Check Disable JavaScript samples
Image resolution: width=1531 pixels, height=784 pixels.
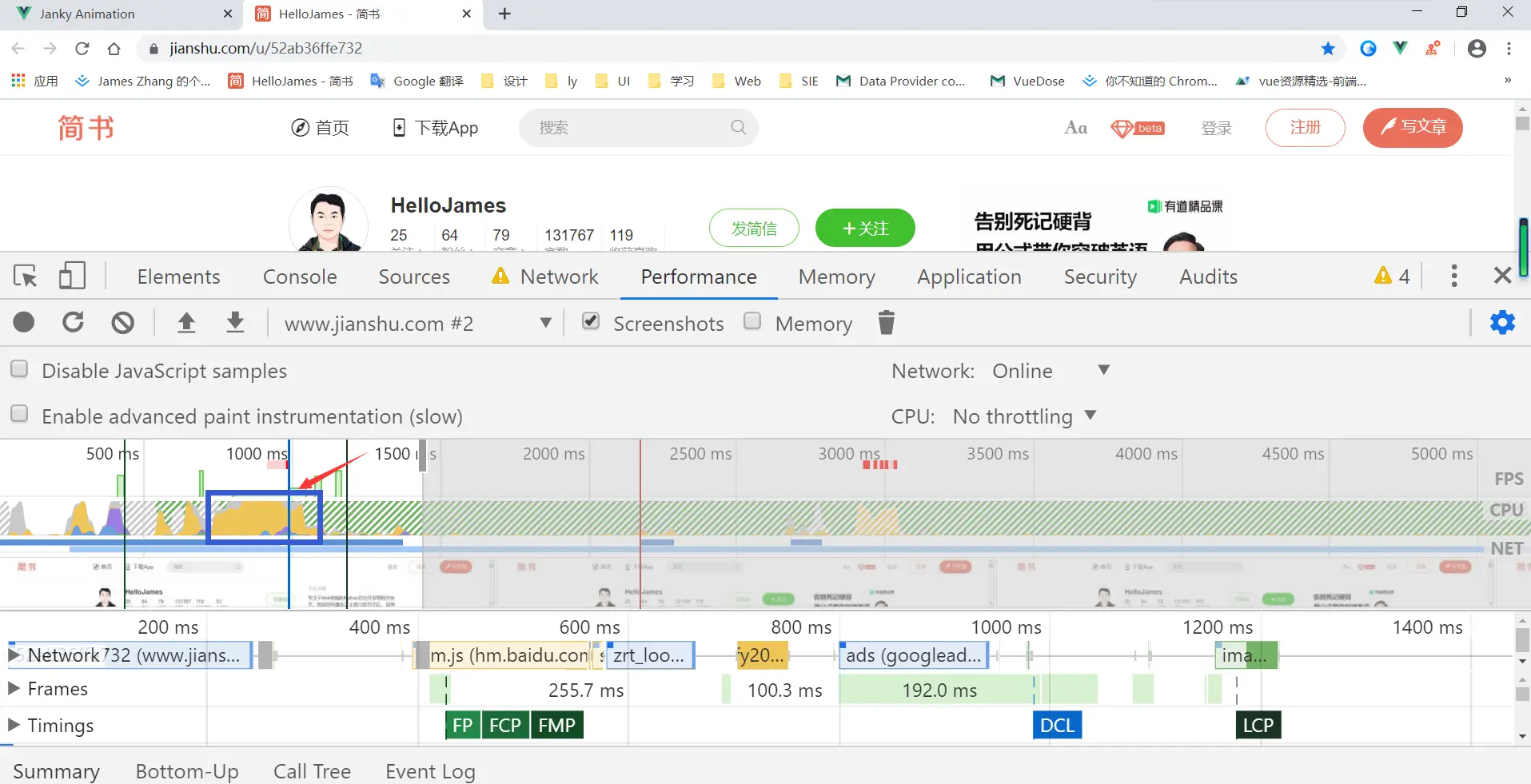point(19,368)
